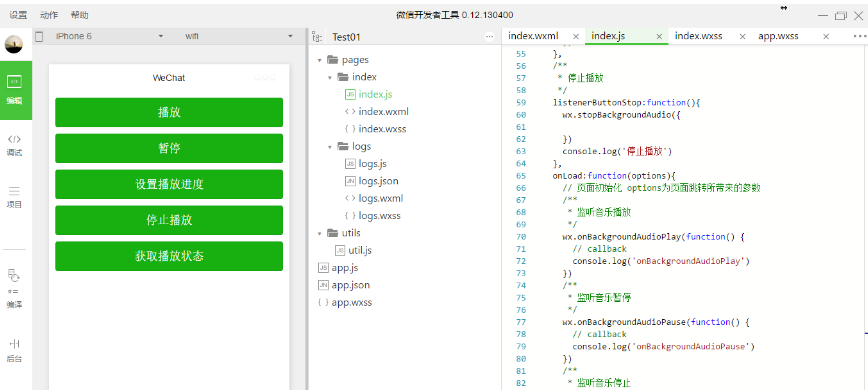Switch to the 编辑 editor mode

14,90
